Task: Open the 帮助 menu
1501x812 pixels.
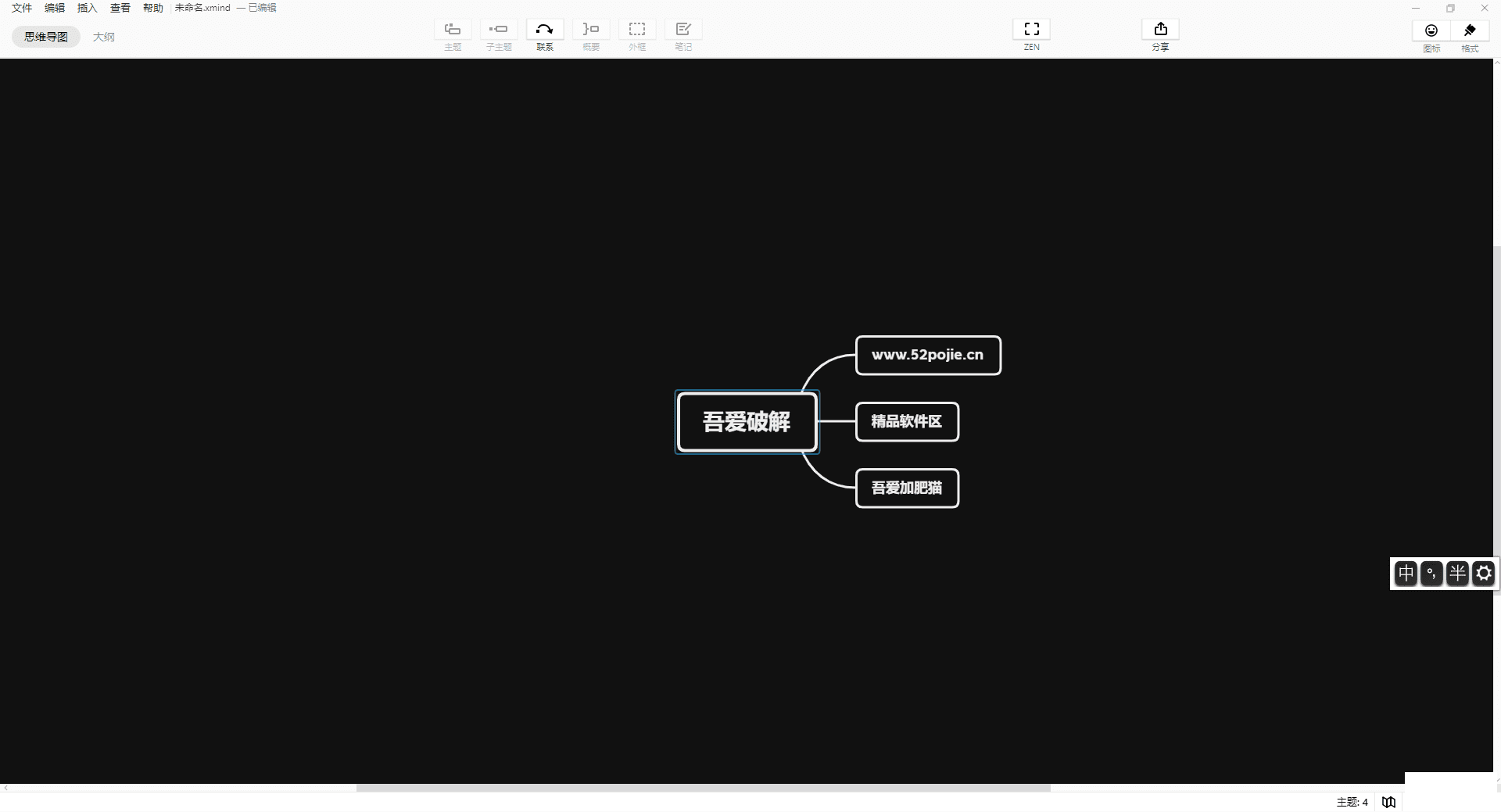Action: 153,8
